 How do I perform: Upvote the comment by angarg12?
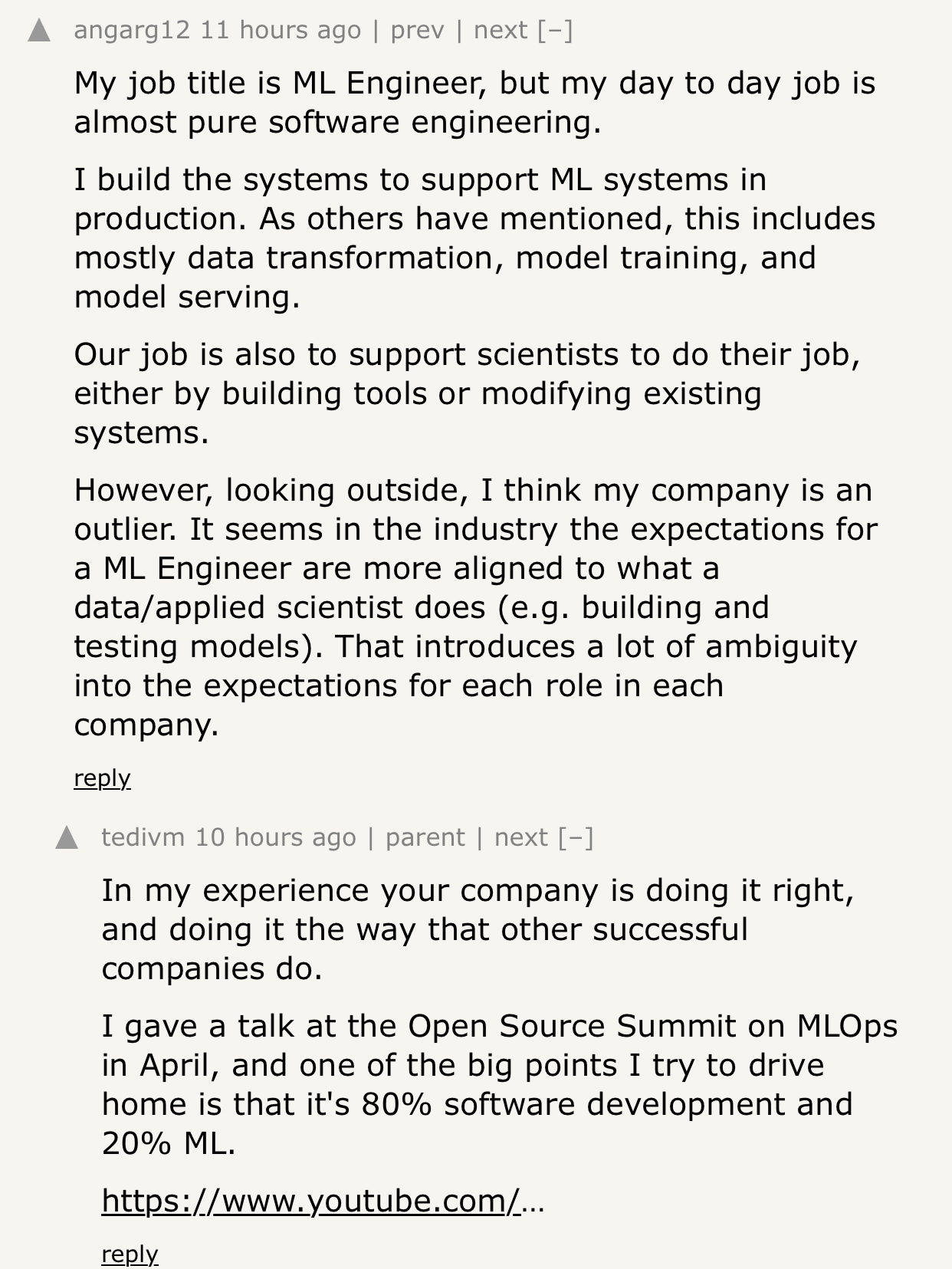click(39, 31)
